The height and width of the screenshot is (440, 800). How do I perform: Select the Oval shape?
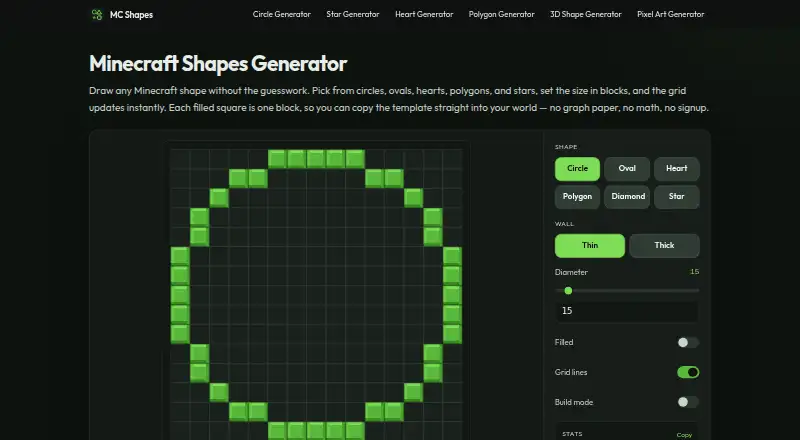pyautogui.click(x=627, y=168)
